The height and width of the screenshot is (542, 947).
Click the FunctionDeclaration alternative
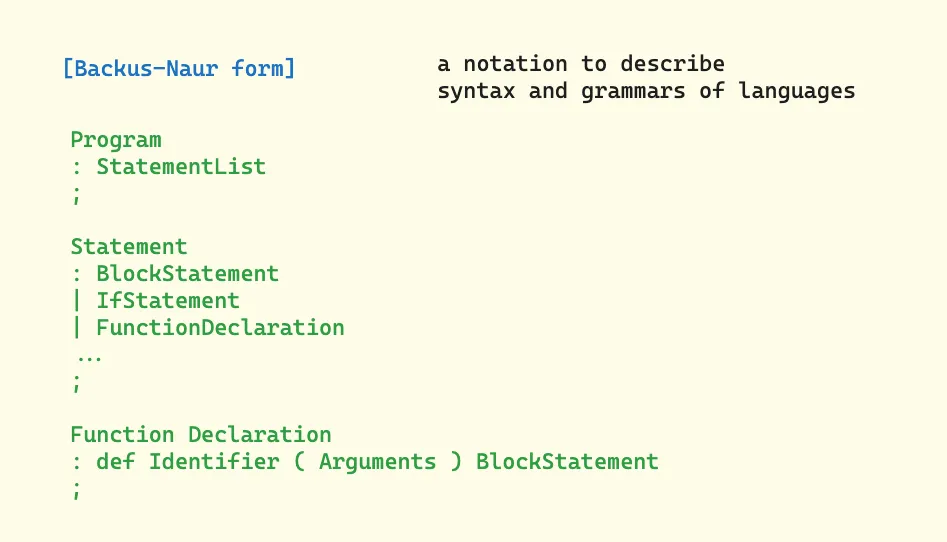[x=220, y=328]
